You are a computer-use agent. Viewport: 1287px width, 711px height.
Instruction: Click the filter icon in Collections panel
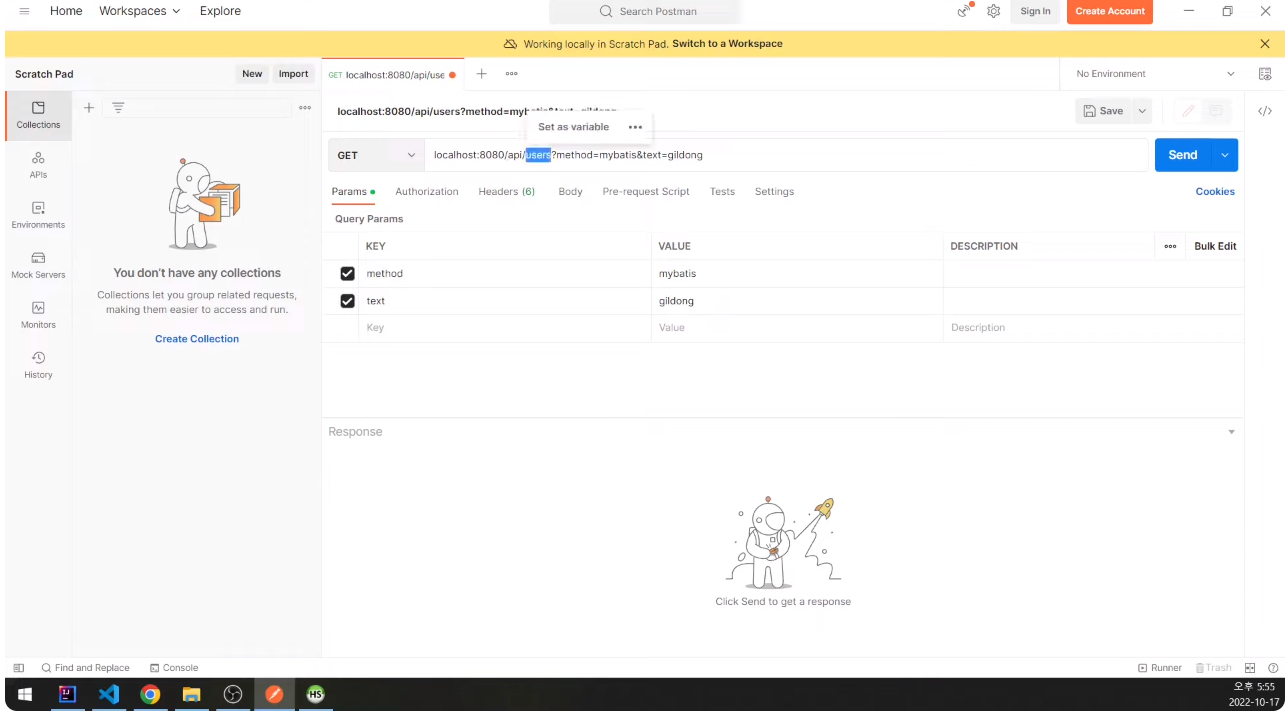[x=118, y=108]
